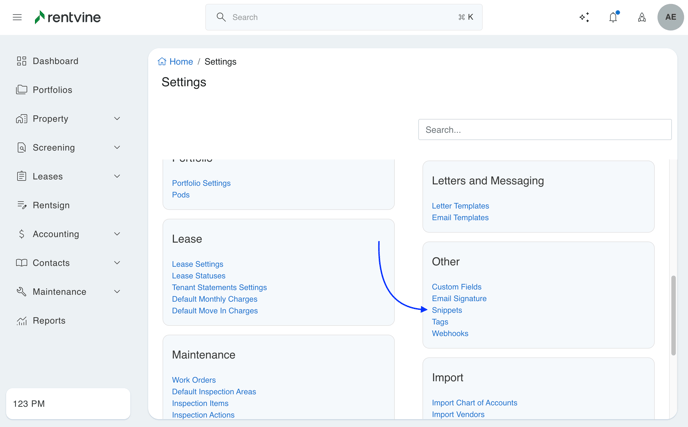Screen dimensions: 688x427
Task: Expand the Property menu chevron
Action: pos(117,119)
